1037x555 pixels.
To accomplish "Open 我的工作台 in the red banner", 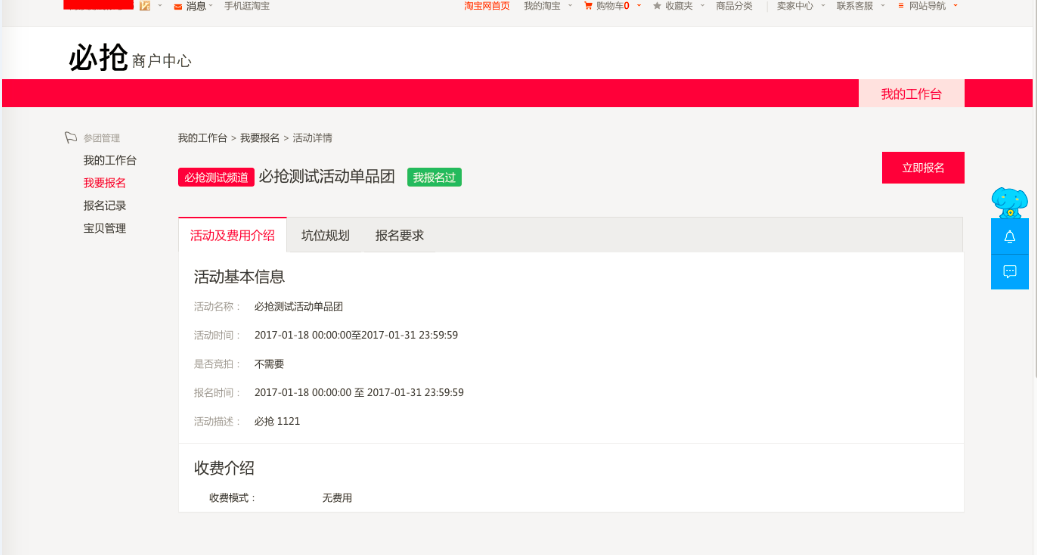I will click(911, 94).
